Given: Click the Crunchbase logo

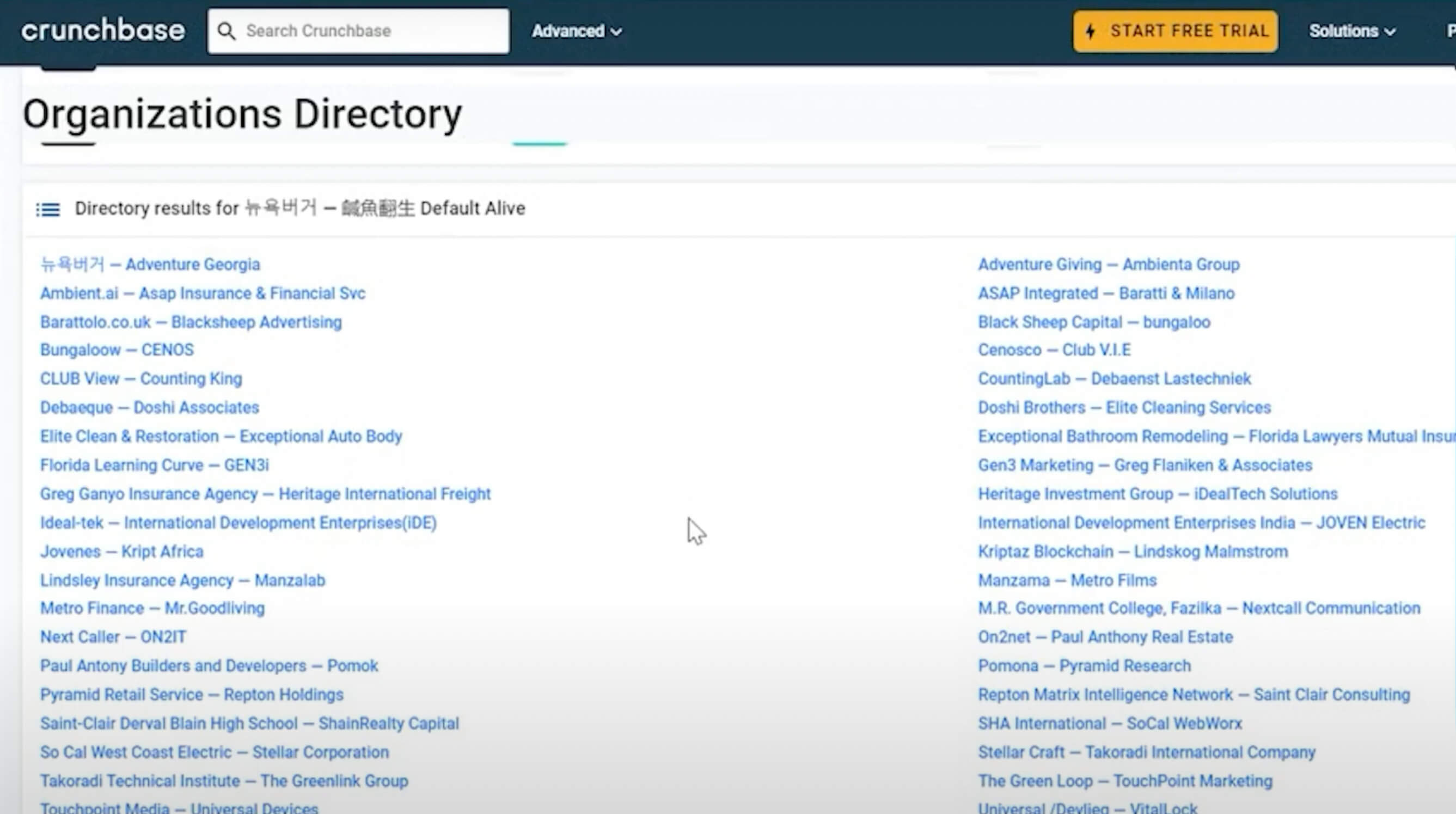Looking at the screenshot, I should [103, 30].
